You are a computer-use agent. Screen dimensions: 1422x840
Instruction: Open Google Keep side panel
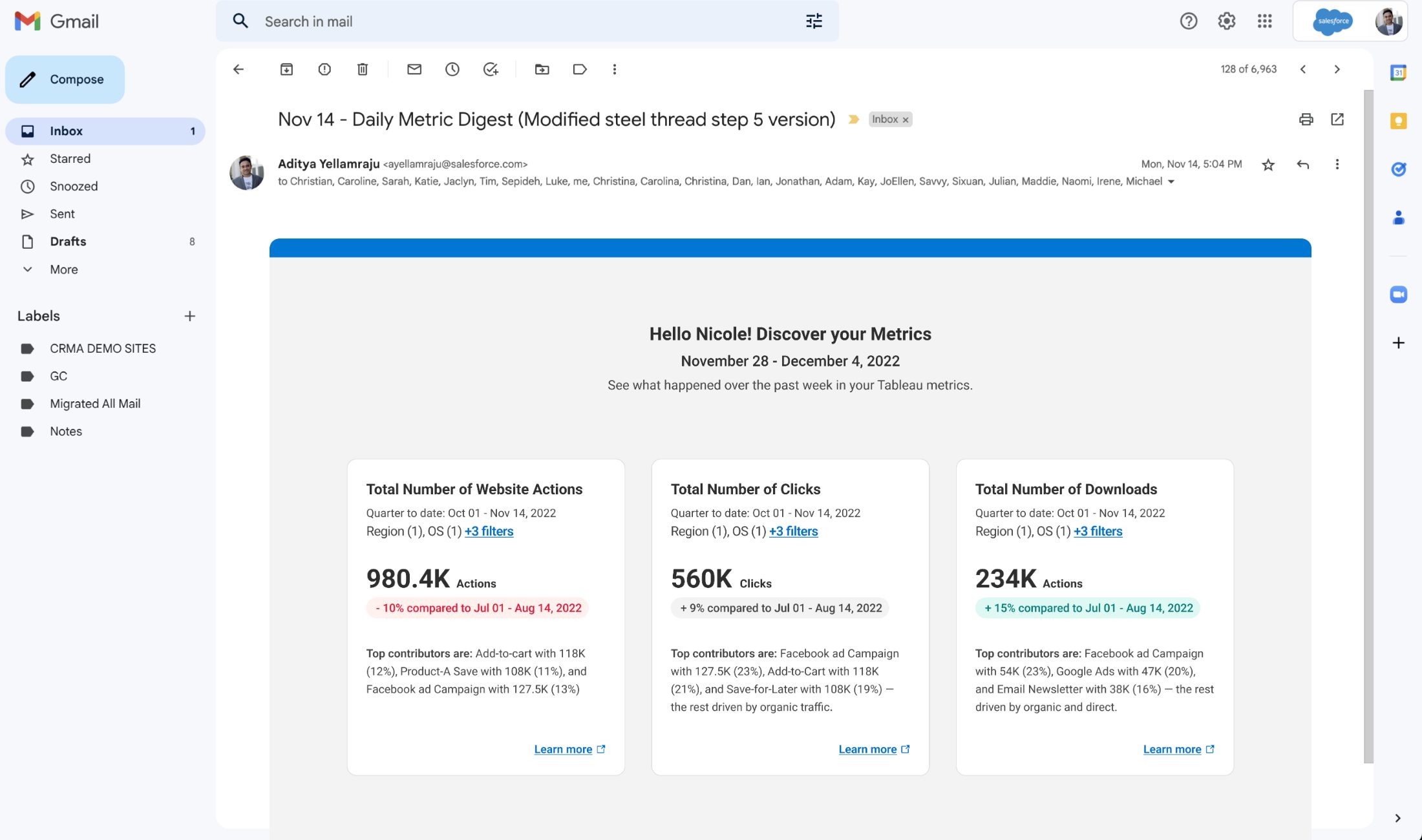point(1399,121)
